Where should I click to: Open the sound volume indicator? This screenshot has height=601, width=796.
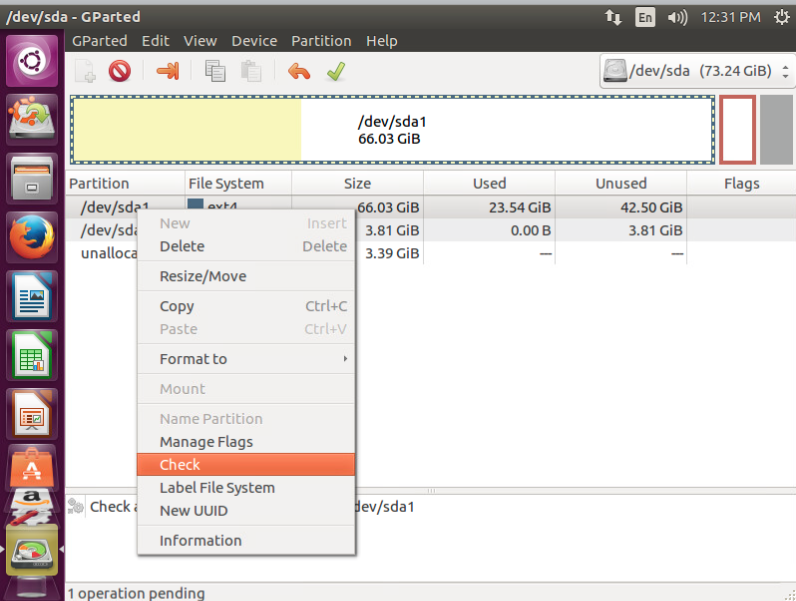[678, 18]
